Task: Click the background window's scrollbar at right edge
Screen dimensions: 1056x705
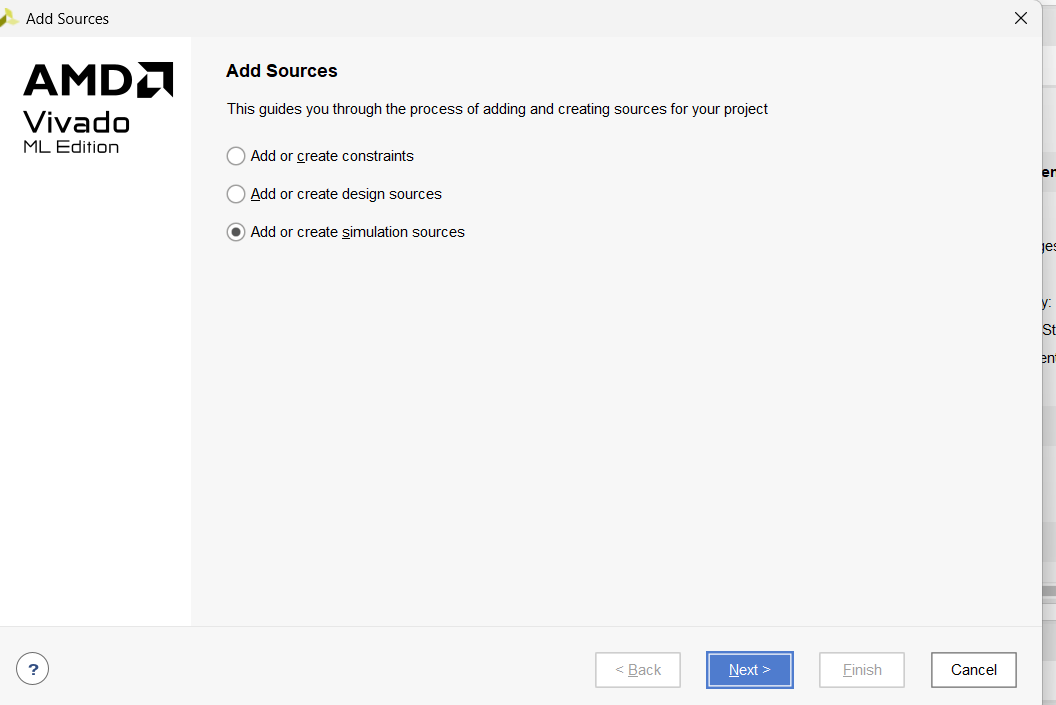Action: point(1049,591)
